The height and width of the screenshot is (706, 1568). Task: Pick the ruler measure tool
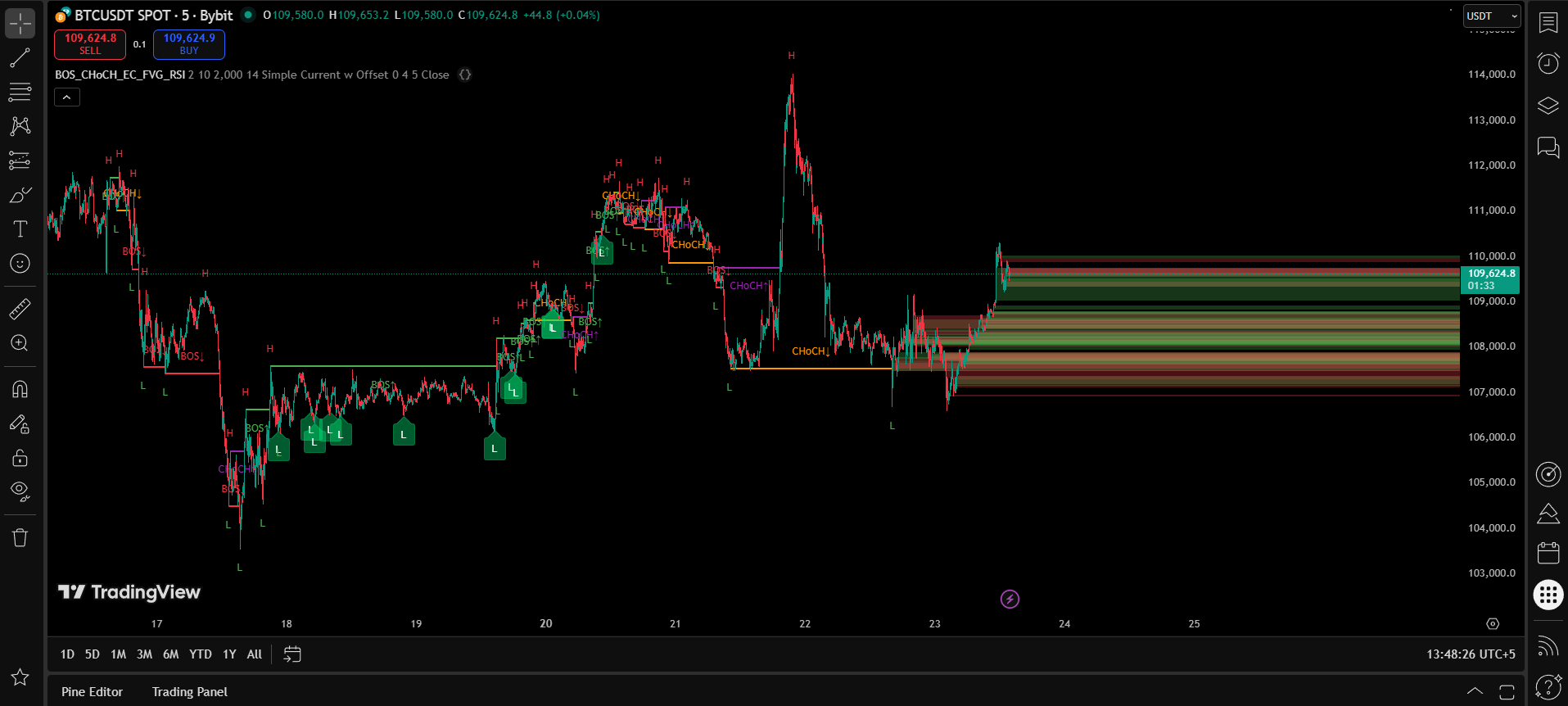(20, 309)
